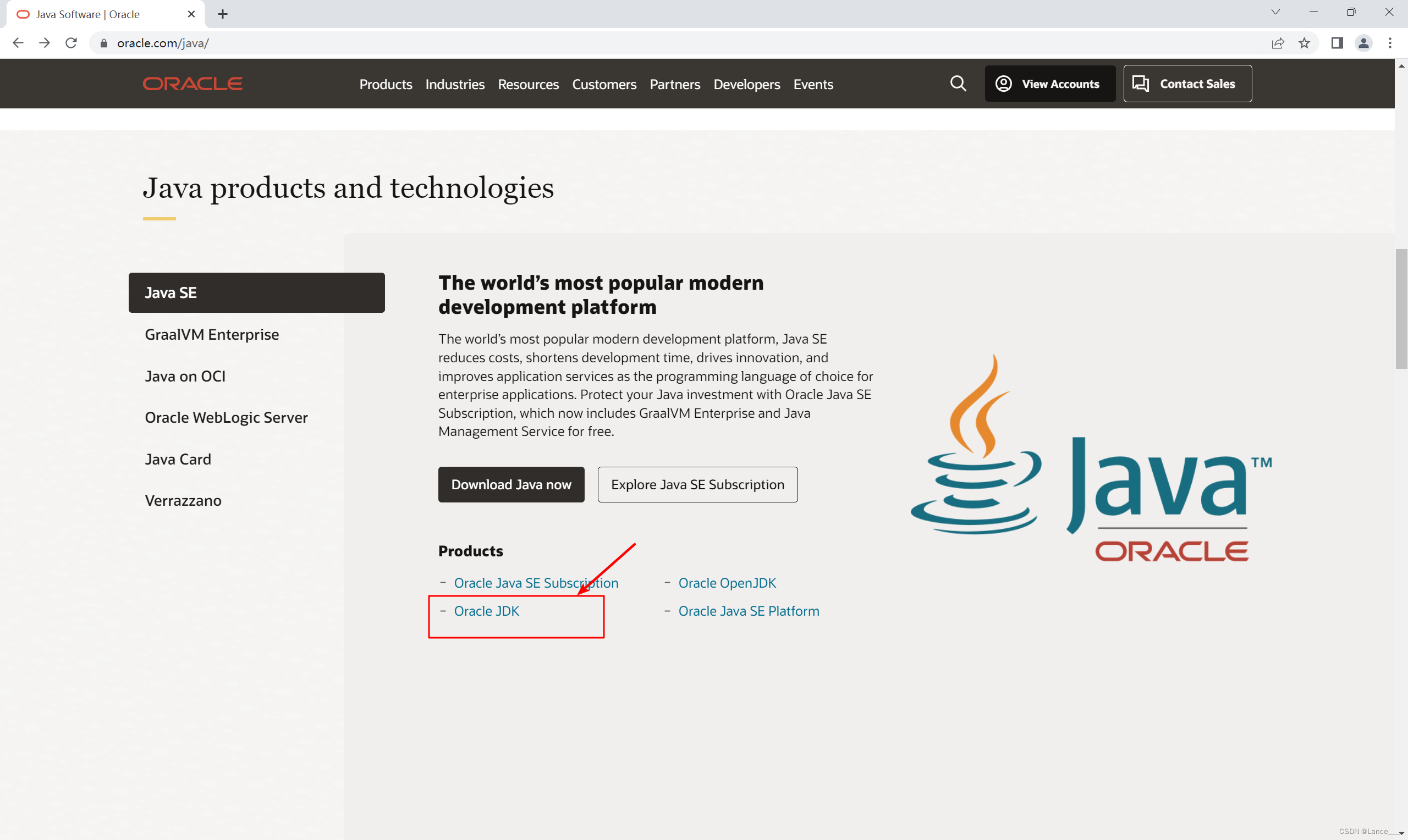Click the scrollbar down arrow
Image resolution: width=1408 pixels, height=840 pixels.
point(1401,833)
